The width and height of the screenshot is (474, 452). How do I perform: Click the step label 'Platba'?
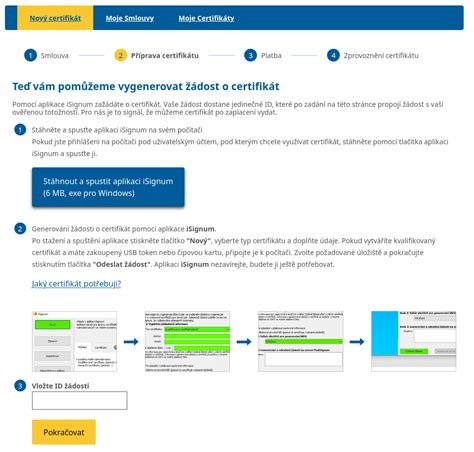click(x=271, y=55)
